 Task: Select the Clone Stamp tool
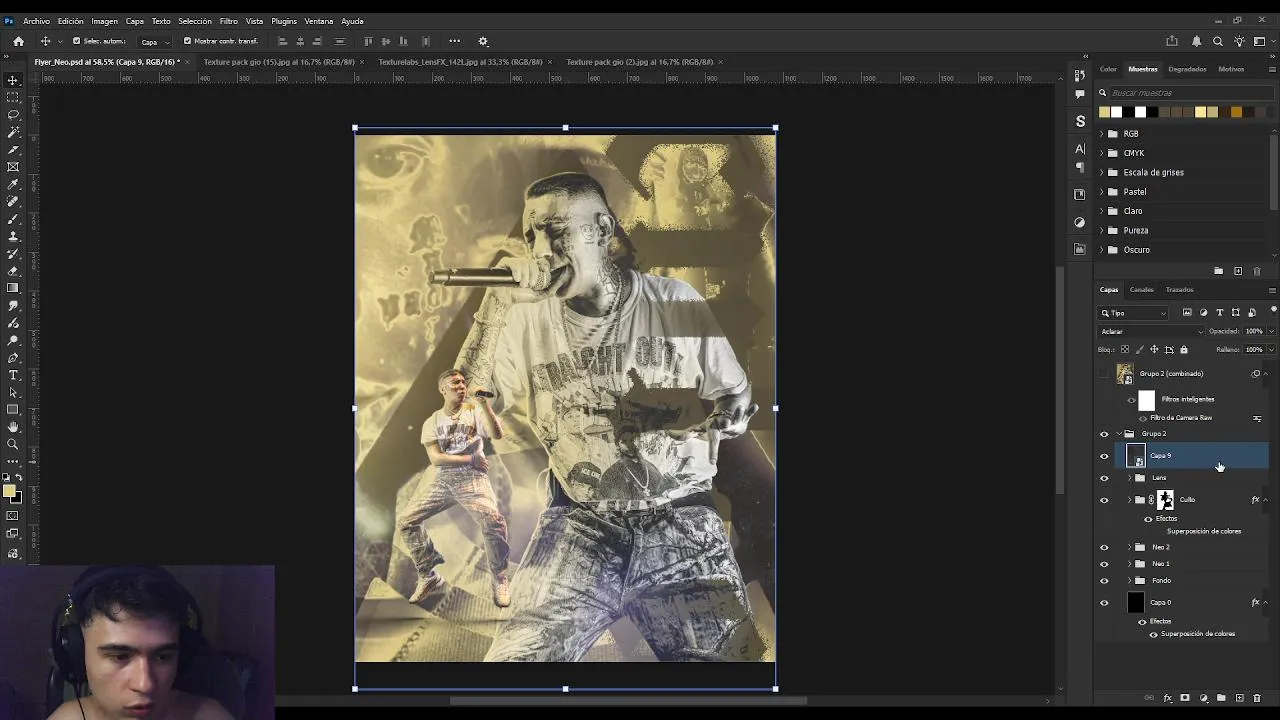(x=13, y=236)
